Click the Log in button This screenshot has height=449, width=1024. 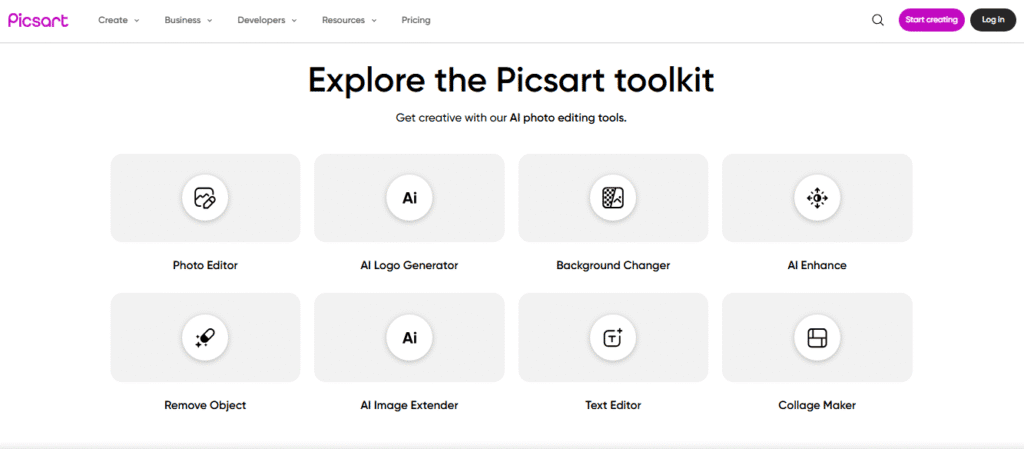[993, 20]
